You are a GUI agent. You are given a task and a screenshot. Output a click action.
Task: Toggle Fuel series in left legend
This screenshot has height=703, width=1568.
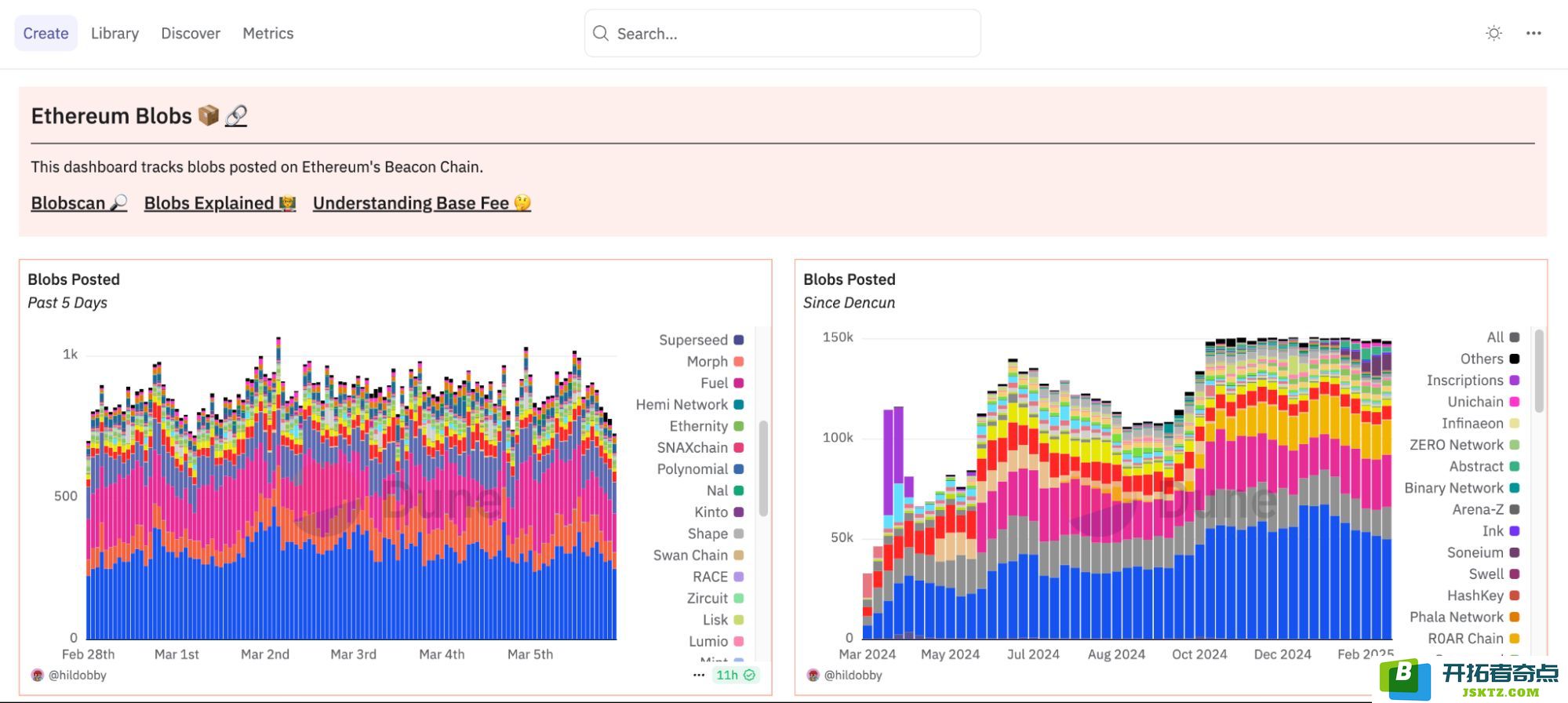coord(722,383)
